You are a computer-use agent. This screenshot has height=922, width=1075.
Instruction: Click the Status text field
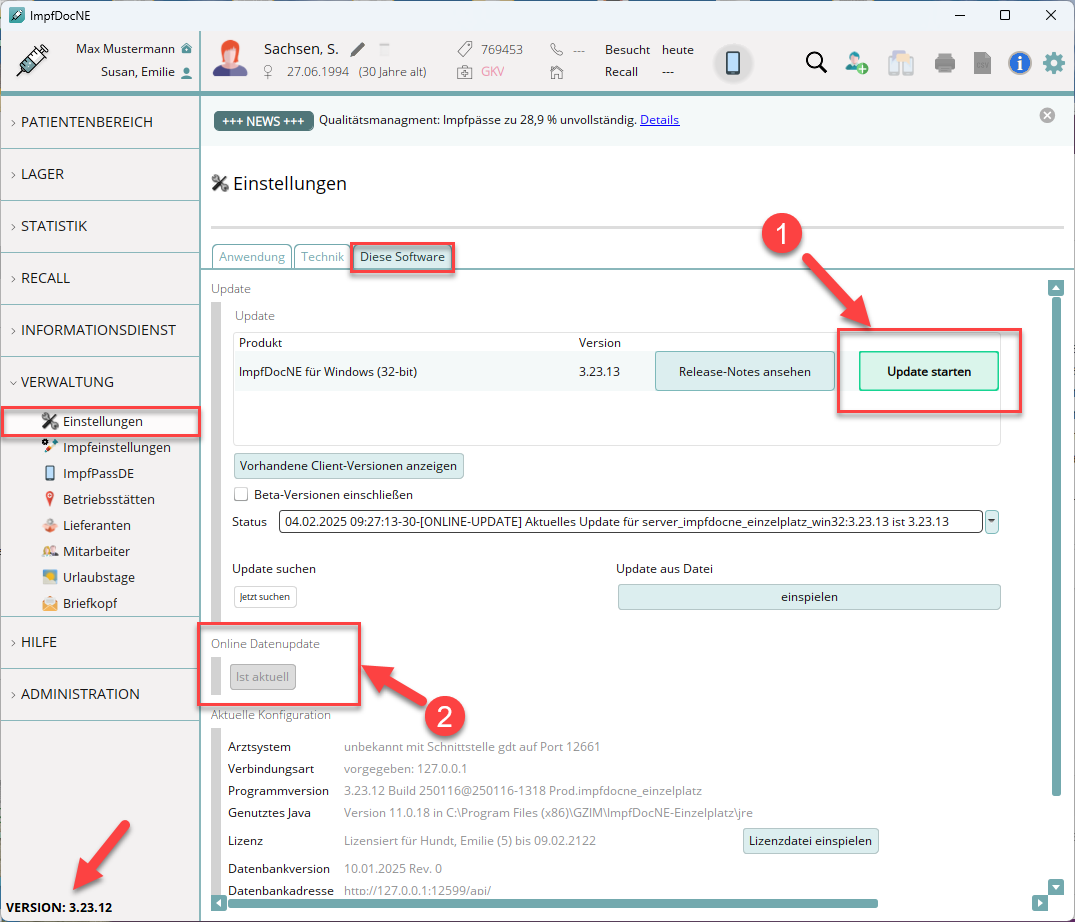tap(630, 522)
